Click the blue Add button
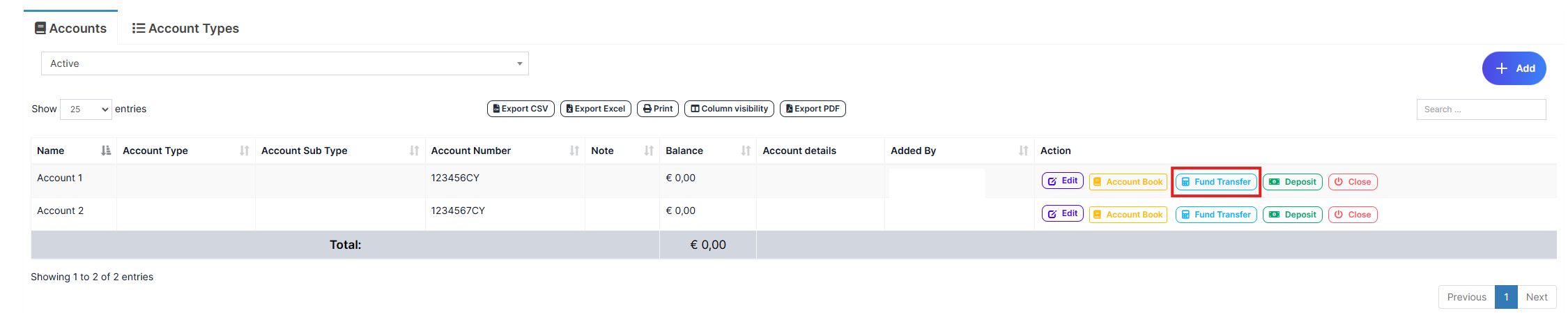 click(x=1514, y=68)
